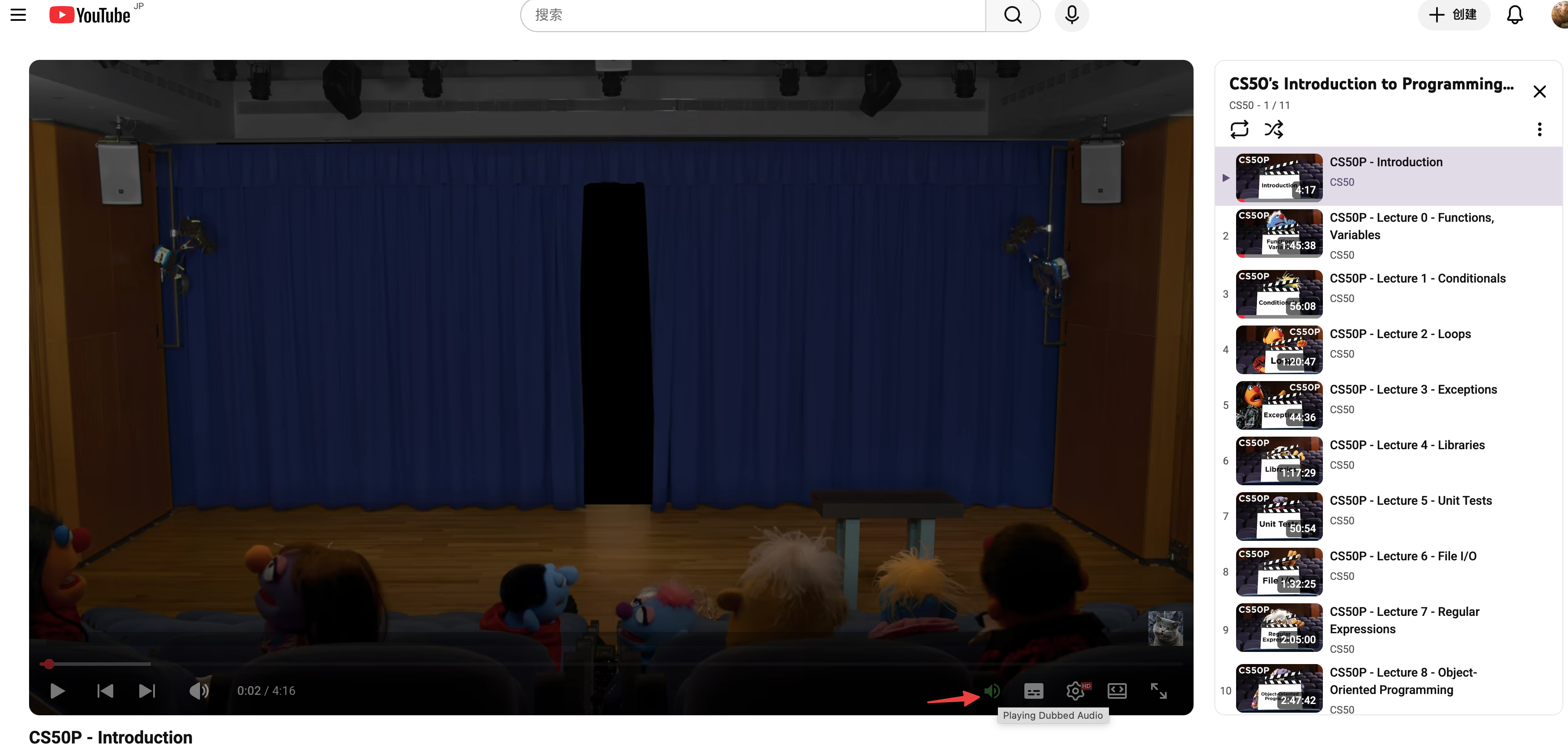Start voice search with microphone

click(1071, 15)
